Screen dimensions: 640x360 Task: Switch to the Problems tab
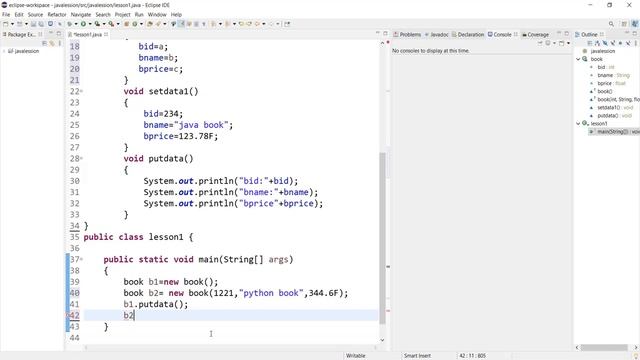click(407, 34)
